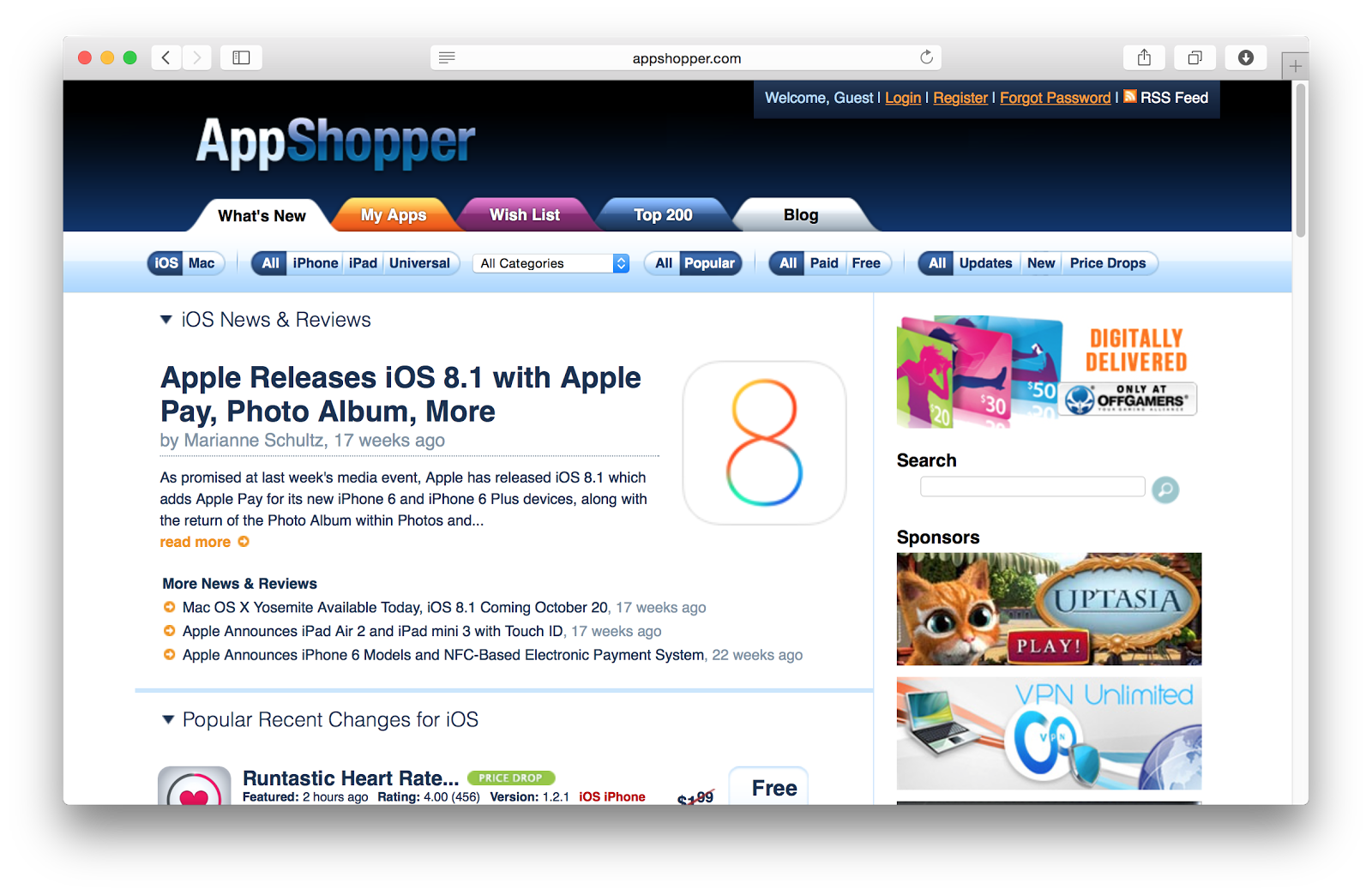The image size is (1372, 895).
Task: Click bullet icon beside Mac OS X Yosemite
Action: click(169, 608)
